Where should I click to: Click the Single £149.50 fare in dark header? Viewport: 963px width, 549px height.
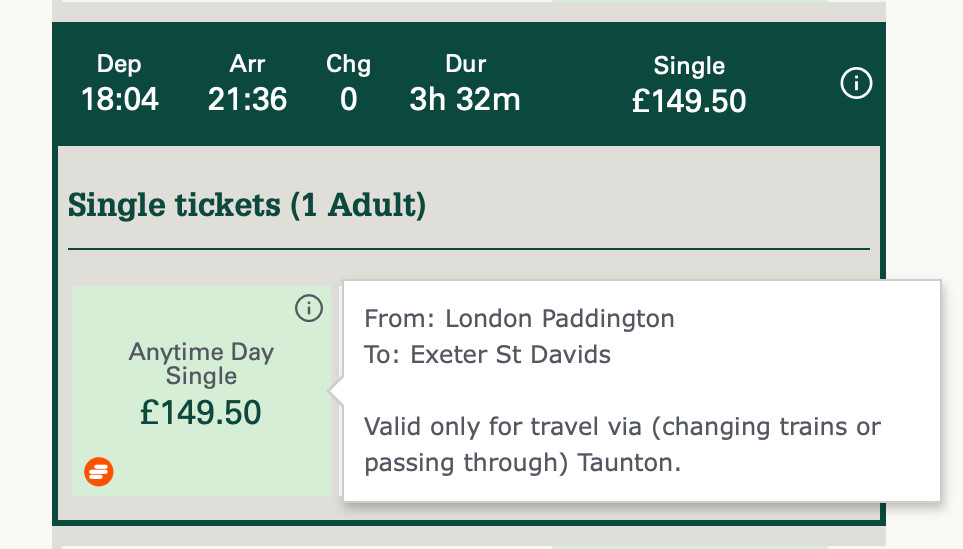(689, 101)
